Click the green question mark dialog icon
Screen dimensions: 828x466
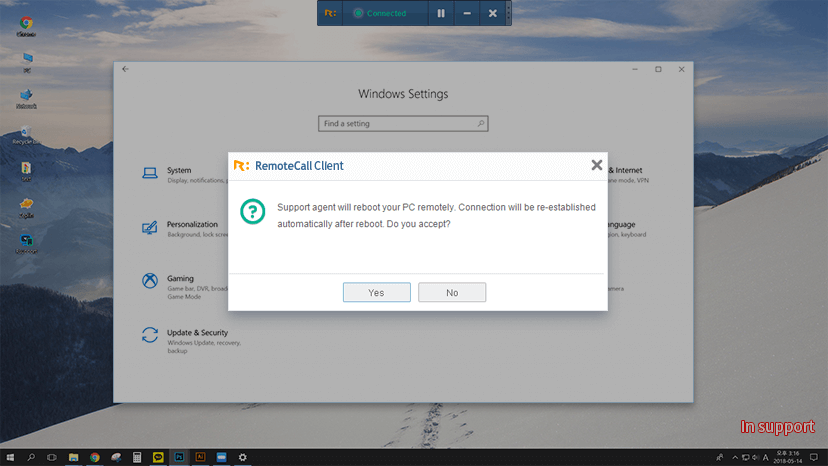[252, 211]
